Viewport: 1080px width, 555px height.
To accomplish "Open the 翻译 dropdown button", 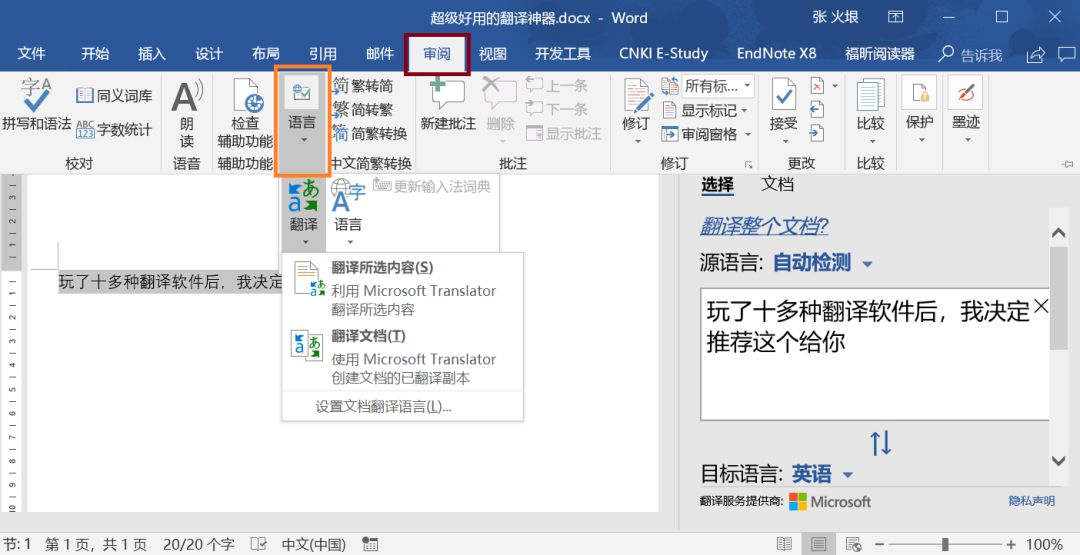I will (x=304, y=213).
